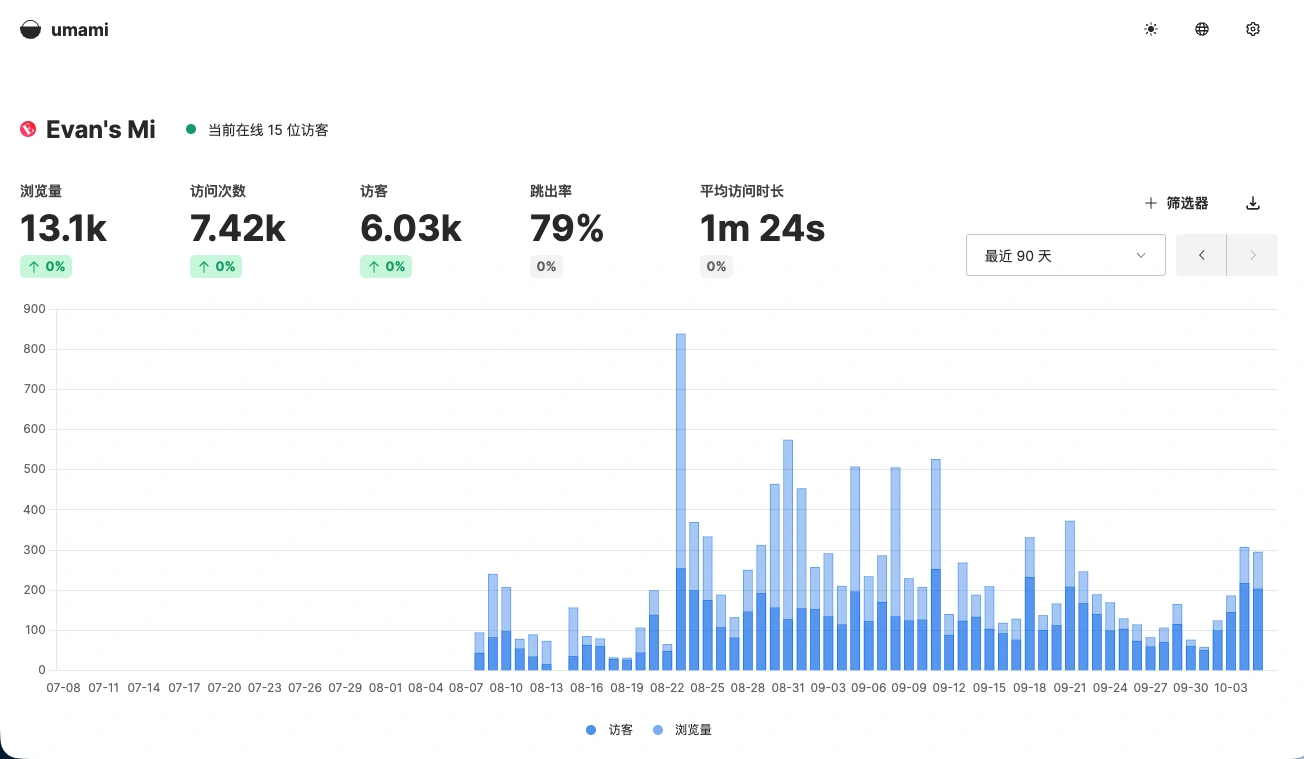Screen dimensions: 1304x759
Task: Click the green online status dot
Action: point(191,129)
